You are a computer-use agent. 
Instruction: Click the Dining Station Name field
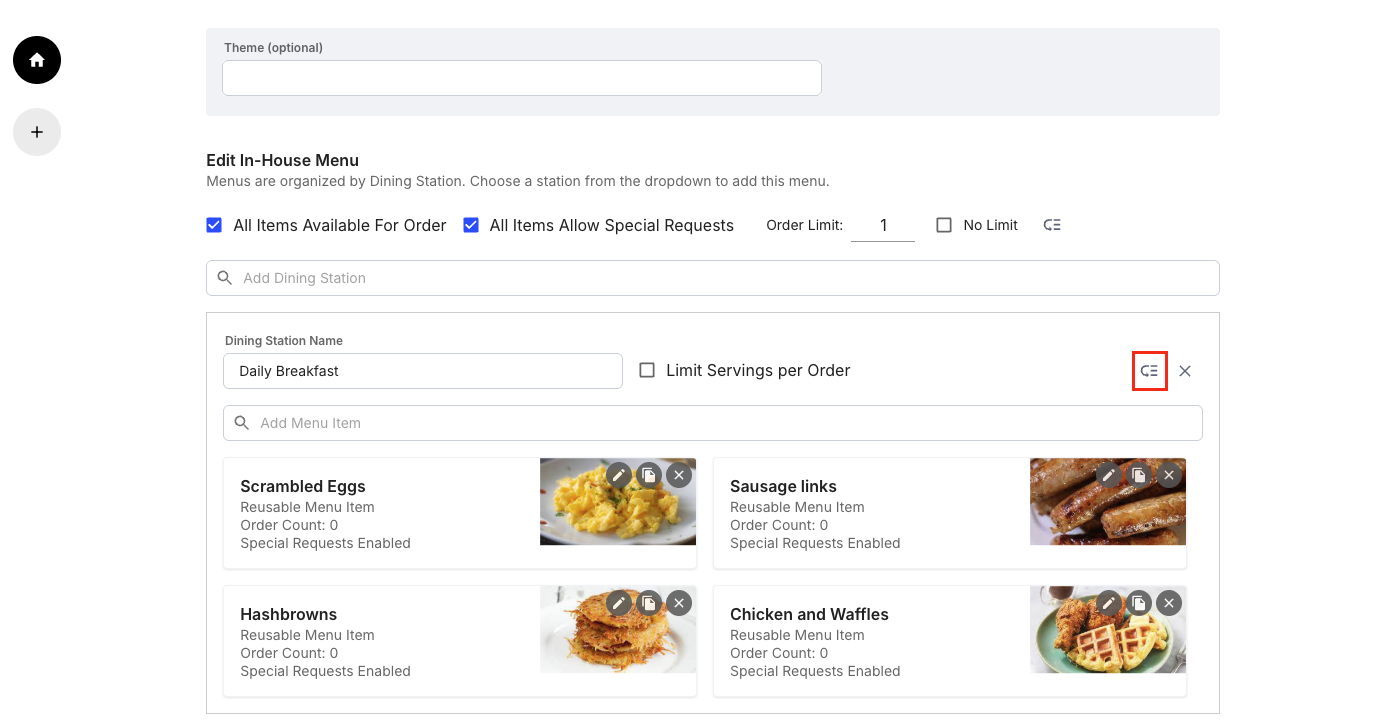pyautogui.click(x=423, y=371)
